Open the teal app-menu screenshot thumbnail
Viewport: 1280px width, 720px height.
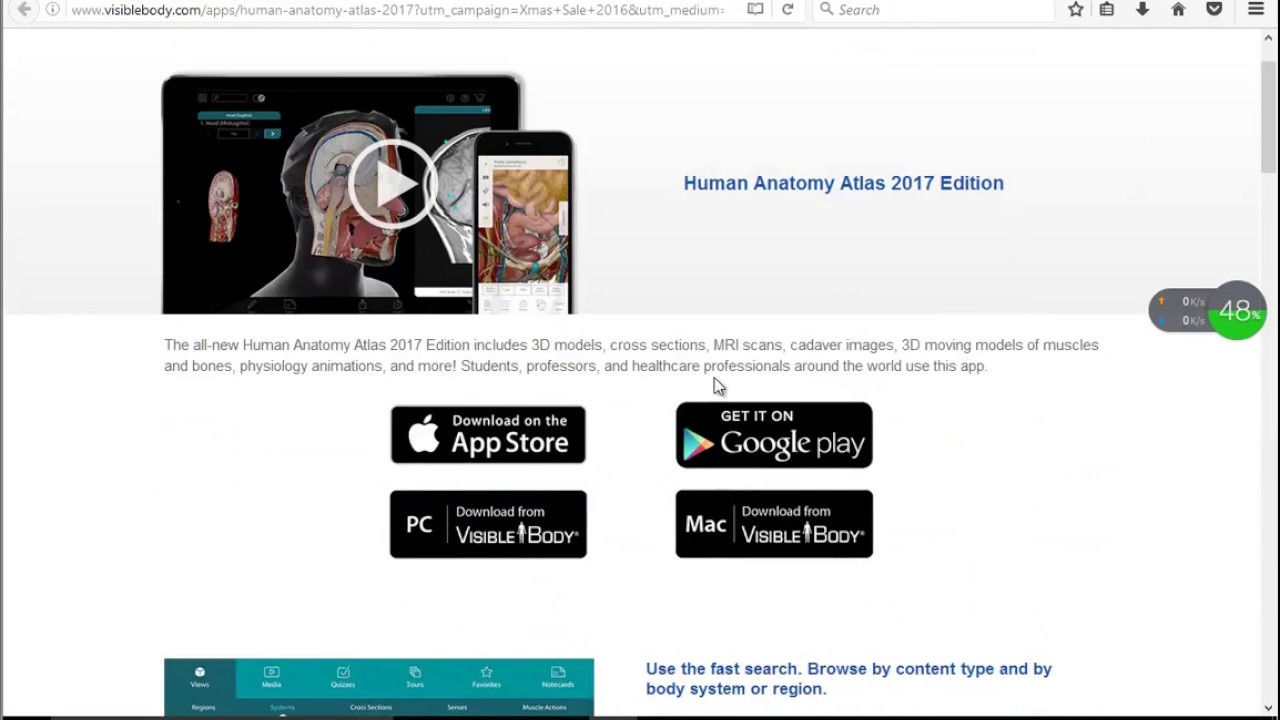tap(379, 687)
